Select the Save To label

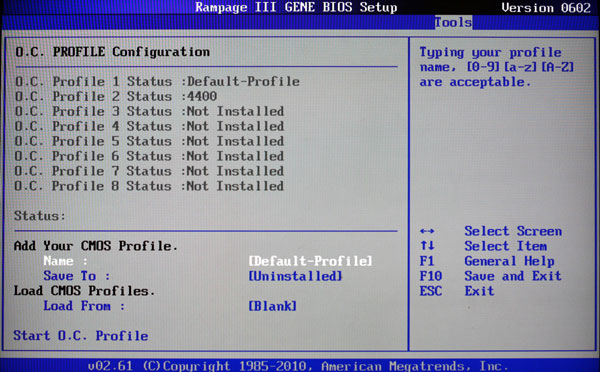pos(77,276)
